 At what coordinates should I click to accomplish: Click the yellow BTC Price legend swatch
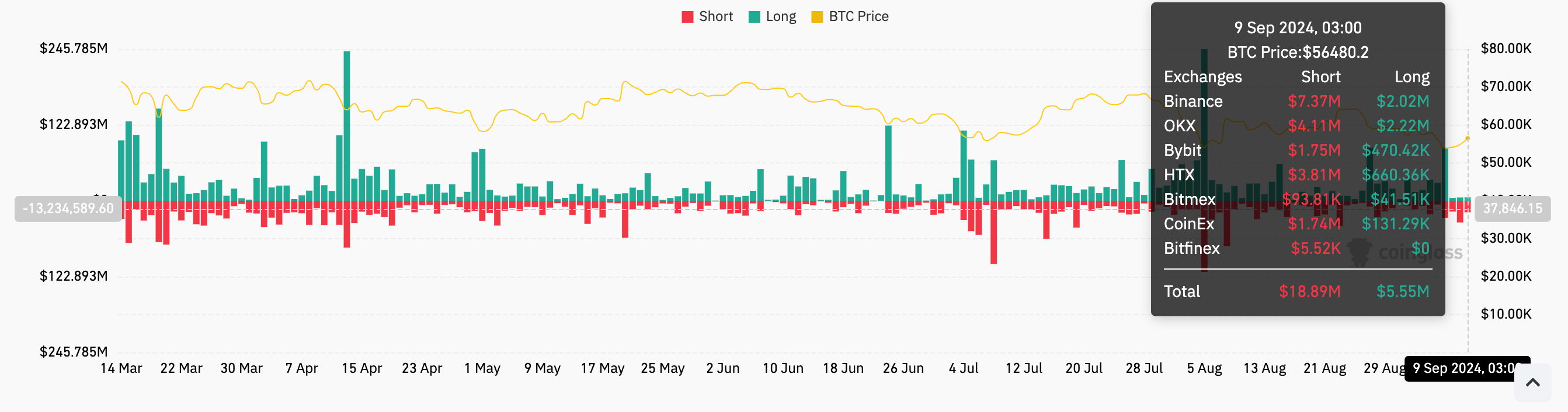[817, 17]
